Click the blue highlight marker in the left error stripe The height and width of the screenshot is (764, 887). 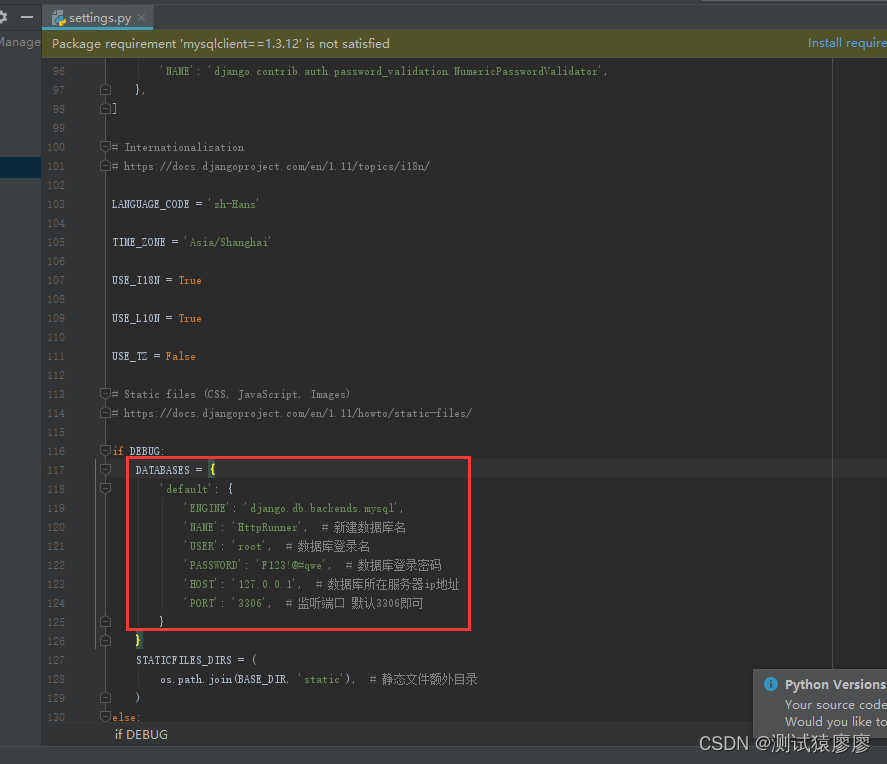tap(20, 167)
